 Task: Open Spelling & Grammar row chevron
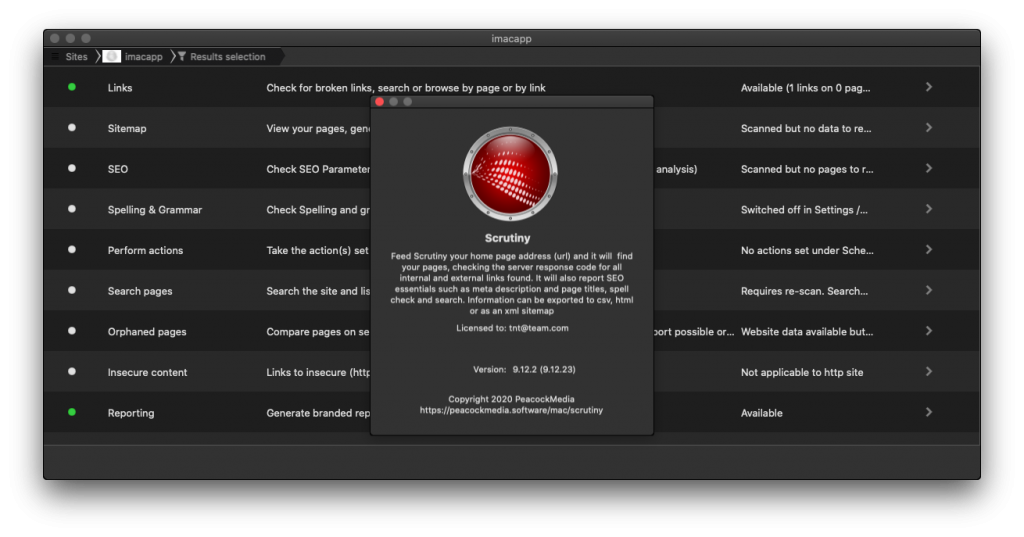[x=929, y=209]
